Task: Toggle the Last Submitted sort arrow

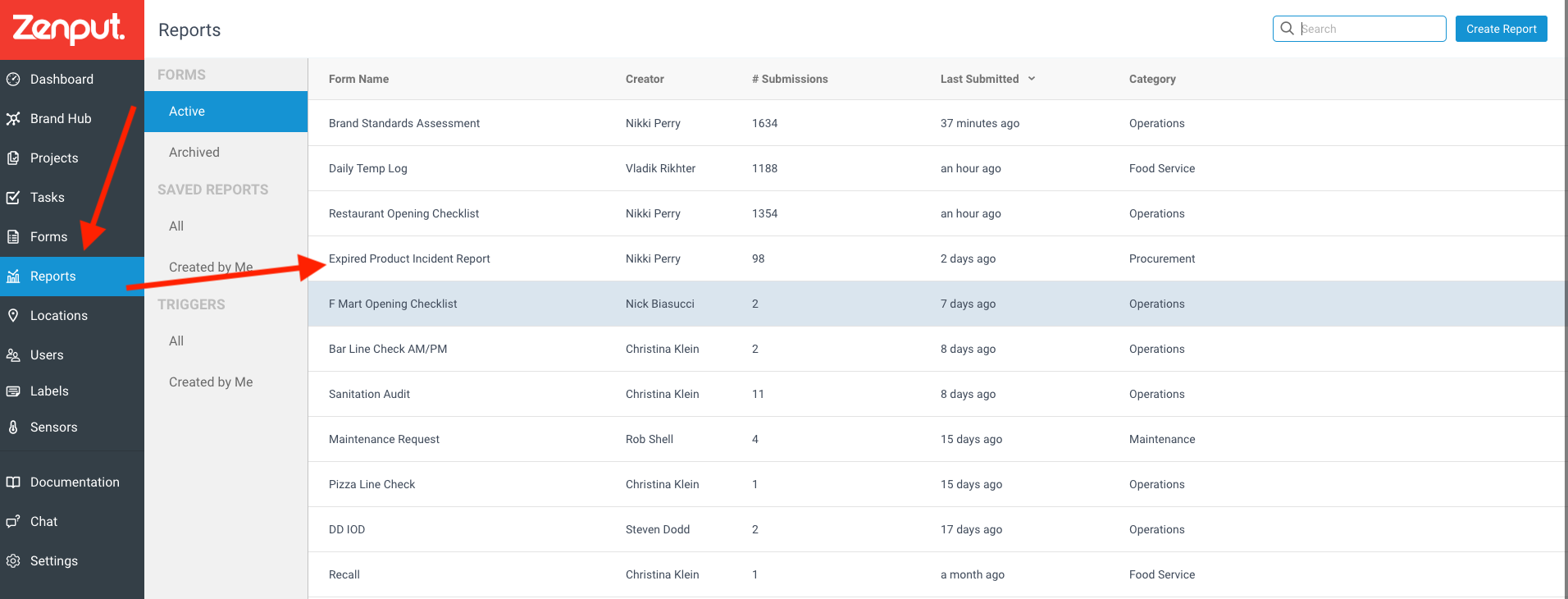Action: pyautogui.click(x=1032, y=79)
